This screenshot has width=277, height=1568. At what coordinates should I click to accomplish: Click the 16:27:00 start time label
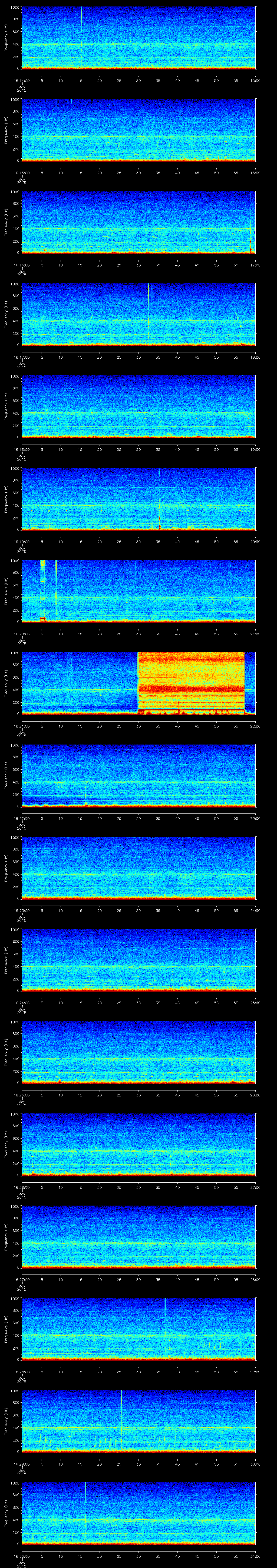click(x=21, y=1279)
